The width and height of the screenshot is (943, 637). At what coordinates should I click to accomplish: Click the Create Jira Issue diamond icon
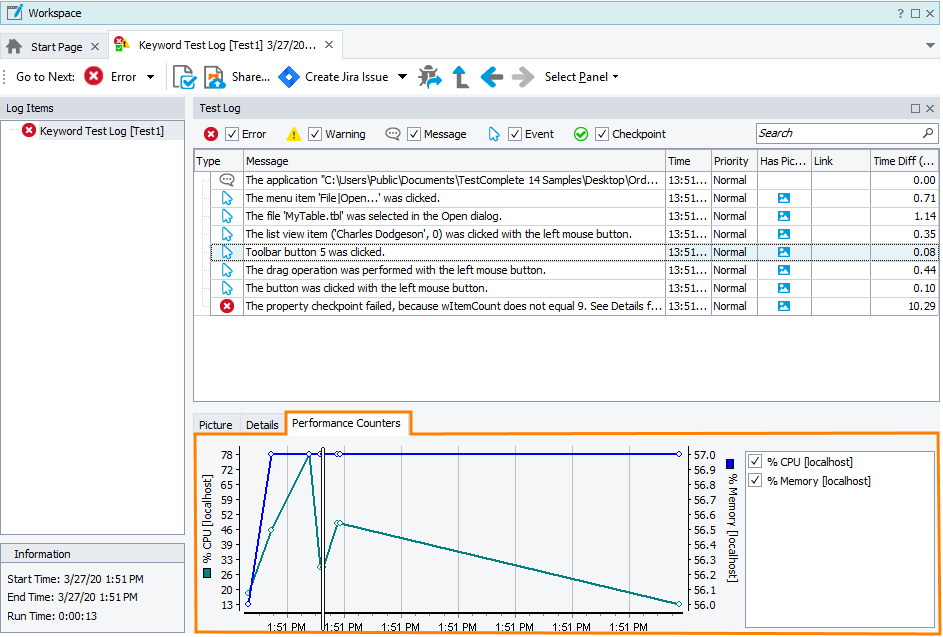pyautogui.click(x=289, y=77)
